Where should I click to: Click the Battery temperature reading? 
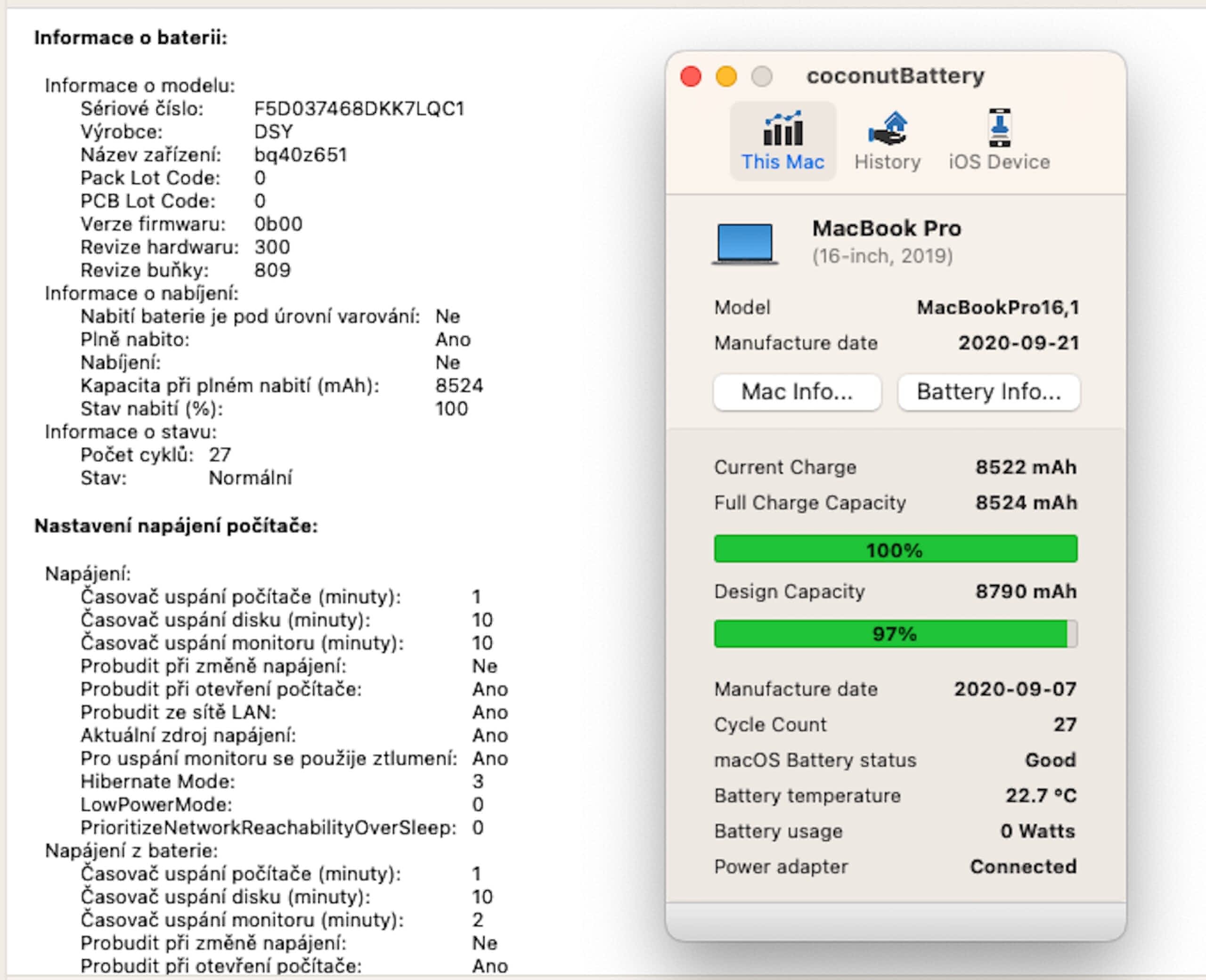1041,795
